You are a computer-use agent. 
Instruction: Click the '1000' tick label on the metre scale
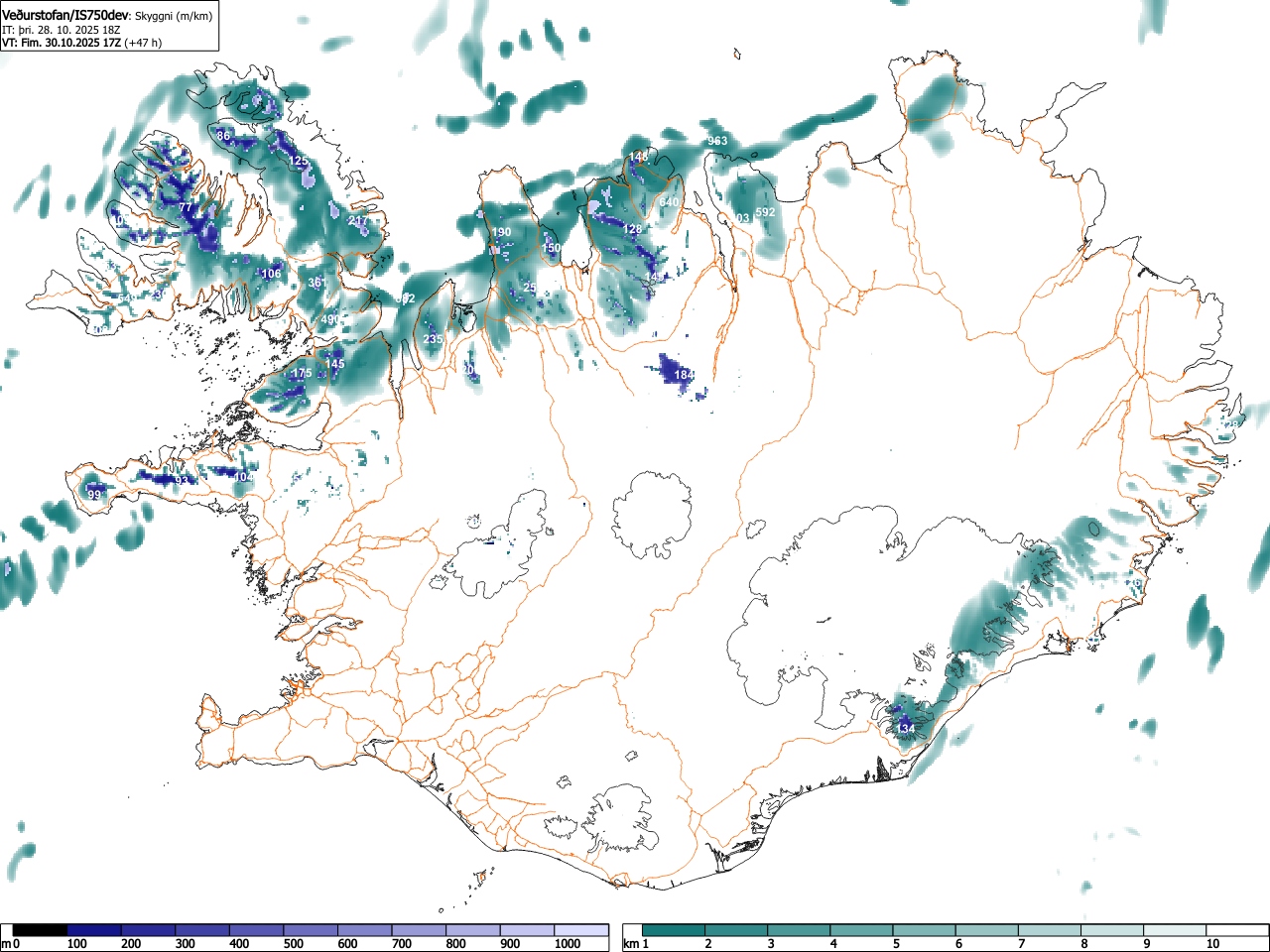568,944
